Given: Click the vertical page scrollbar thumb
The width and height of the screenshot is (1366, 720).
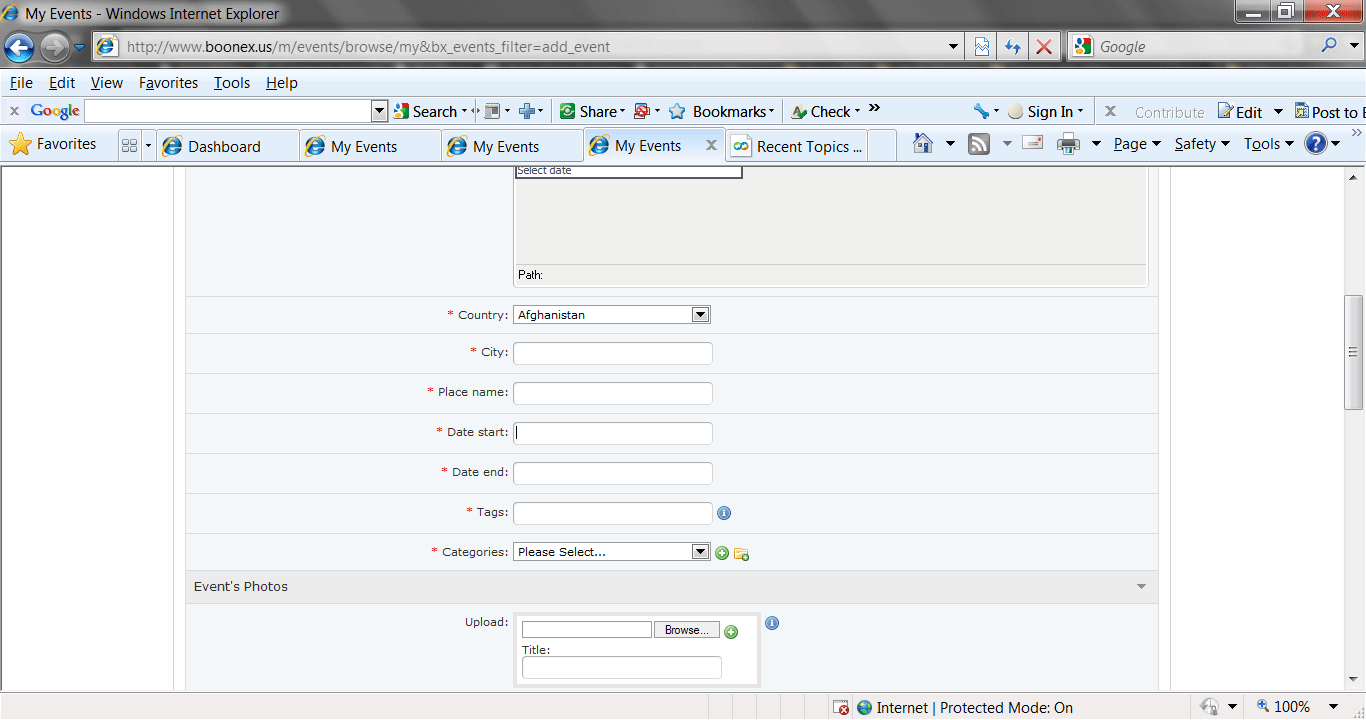Looking at the screenshot, I should click(1354, 352).
